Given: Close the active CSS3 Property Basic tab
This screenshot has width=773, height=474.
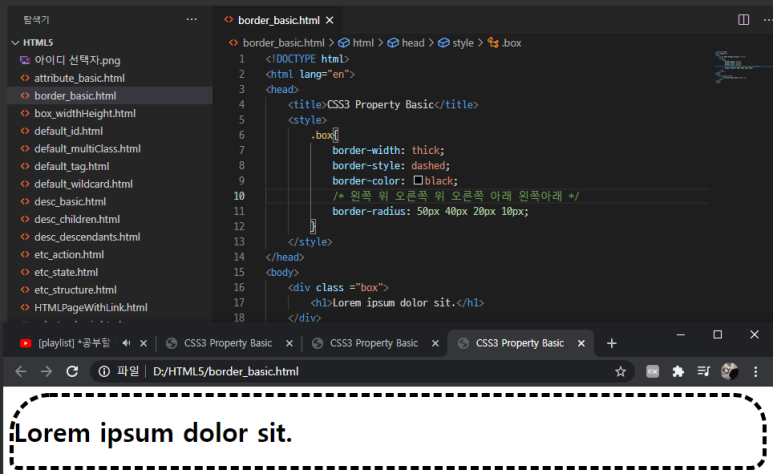Looking at the screenshot, I should [x=581, y=343].
